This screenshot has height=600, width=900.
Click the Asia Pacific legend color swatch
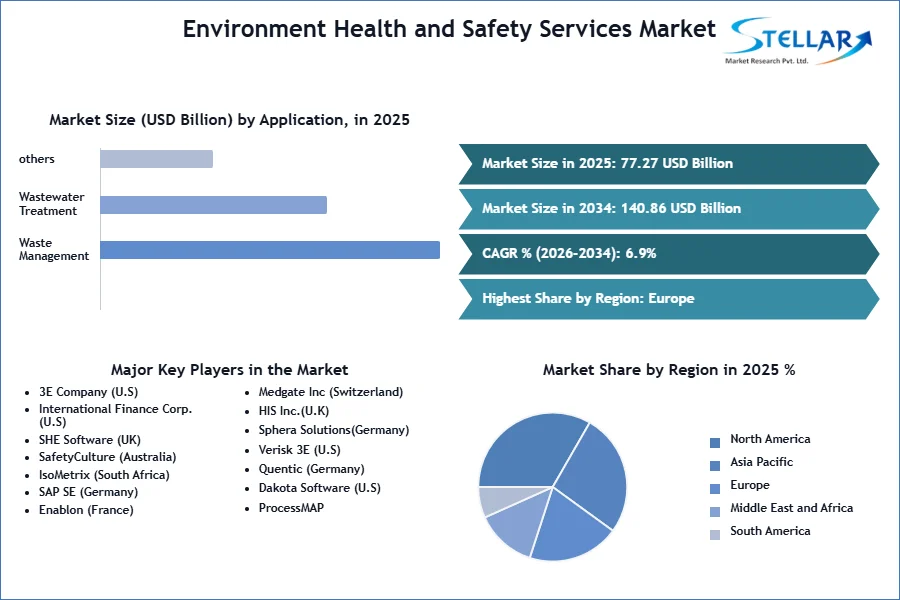tap(715, 466)
